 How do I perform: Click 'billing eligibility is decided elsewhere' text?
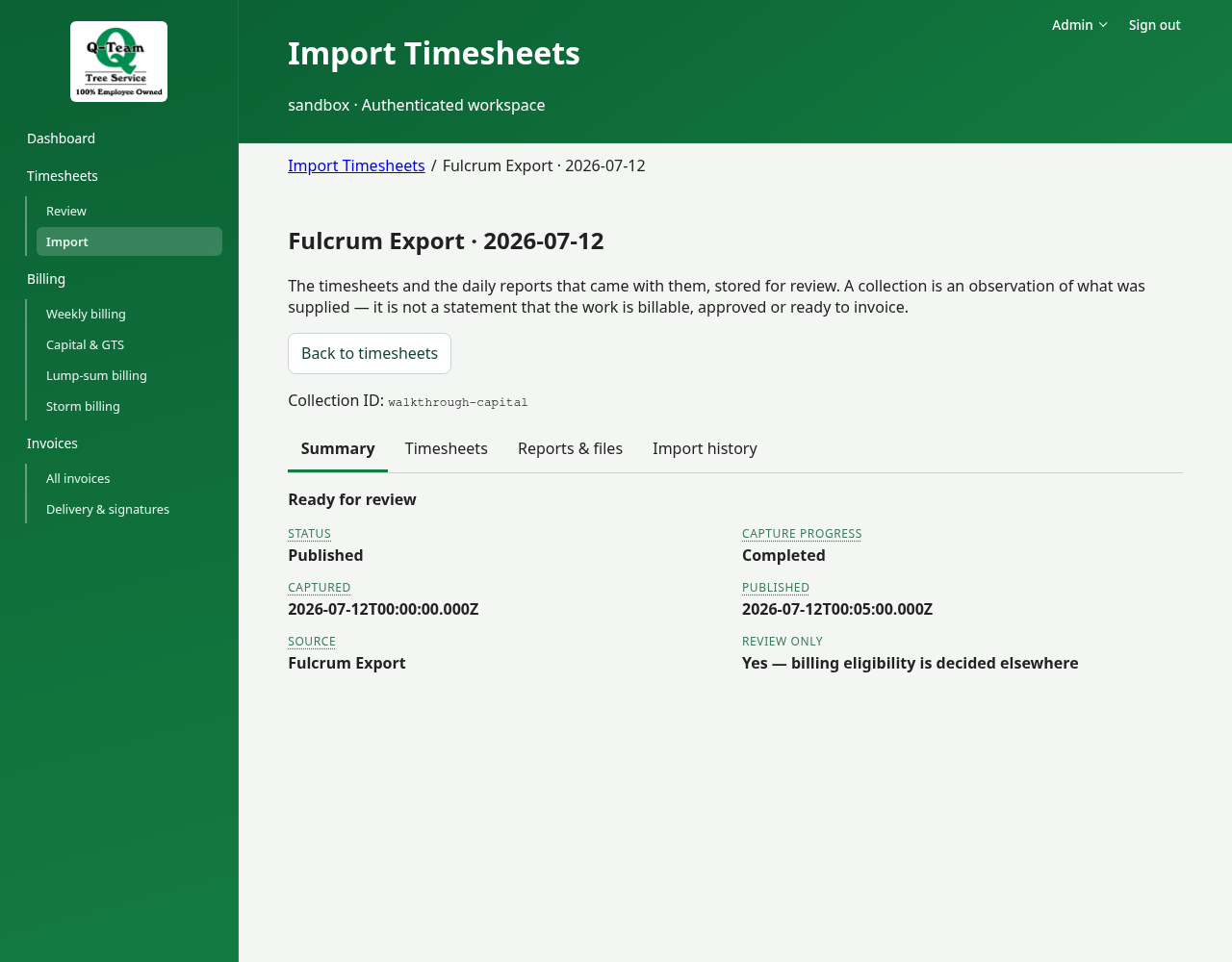(x=935, y=663)
